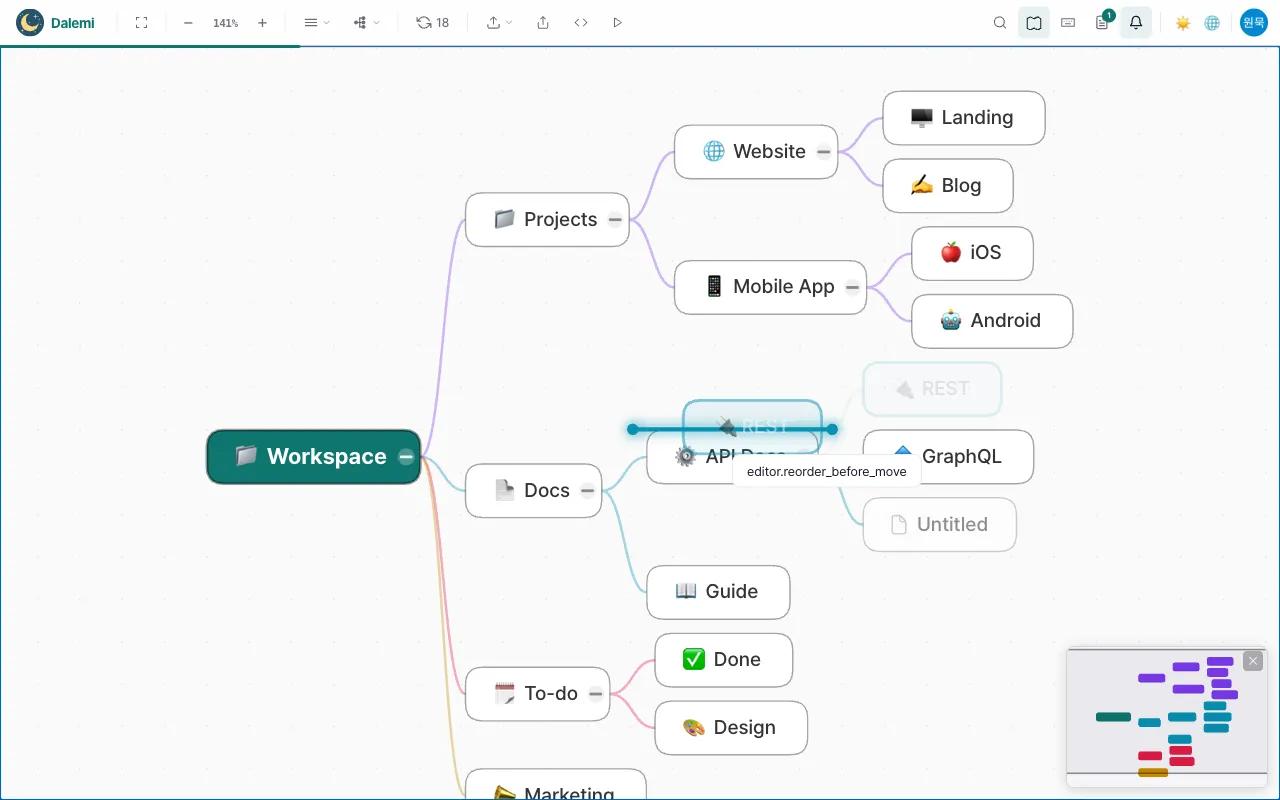Open search with the magnifier icon
This screenshot has height=800, width=1280.
pos(1000,22)
